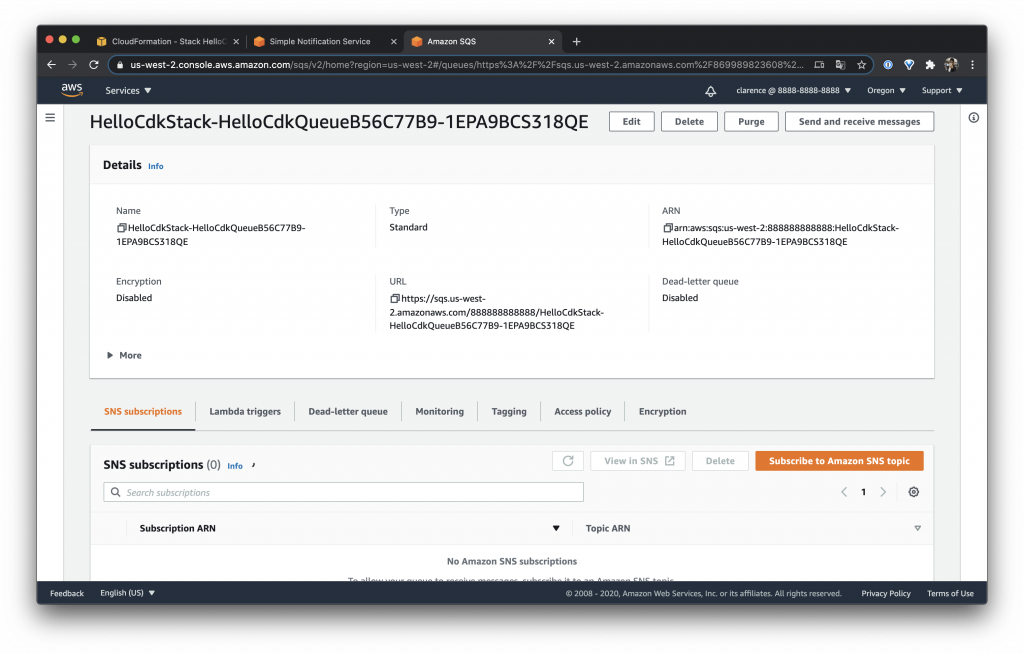1024x653 pixels.
Task: Click the Purge button
Action: pyautogui.click(x=751, y=121)
